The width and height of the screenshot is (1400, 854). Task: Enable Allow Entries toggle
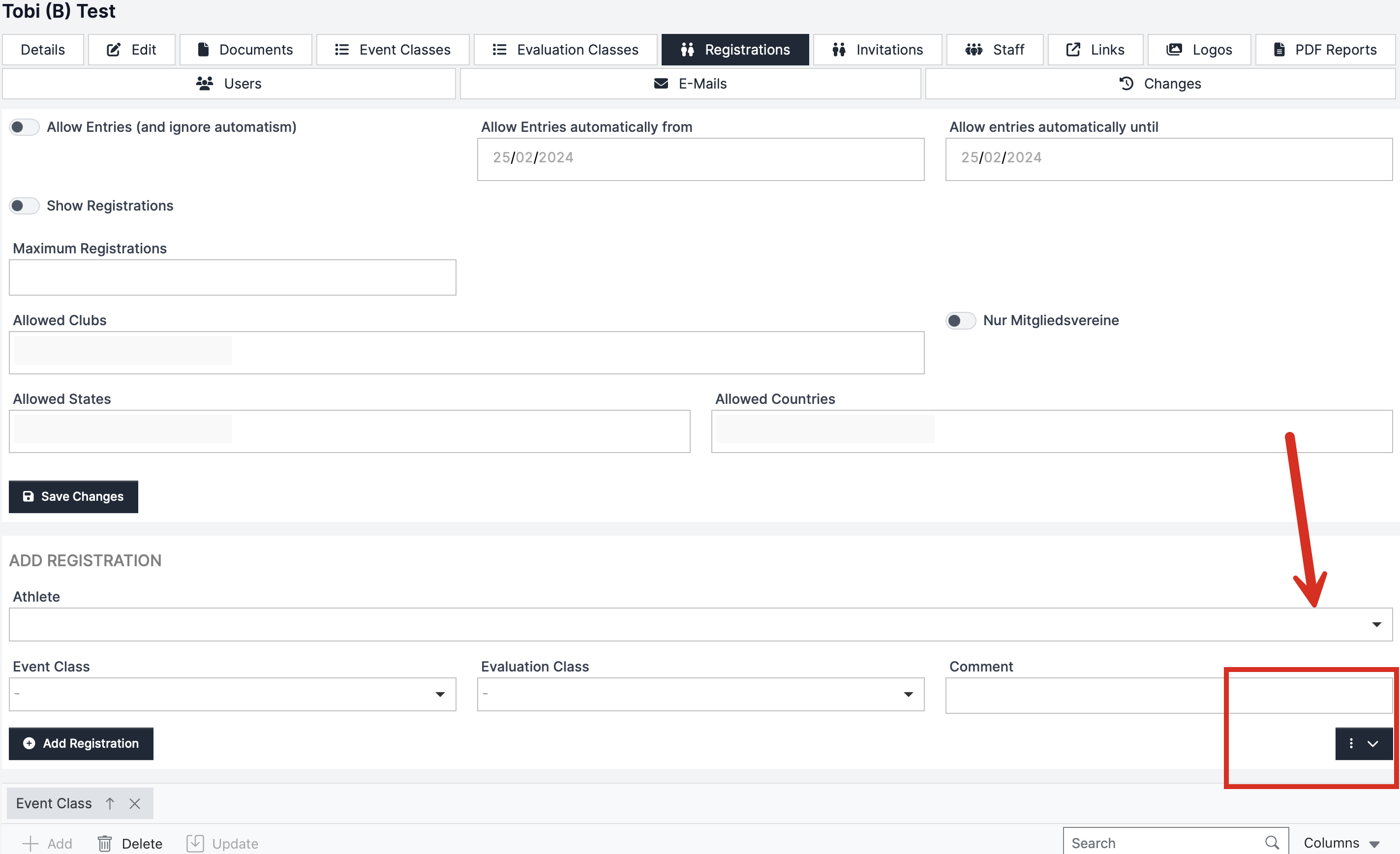(x=25, y=127)
